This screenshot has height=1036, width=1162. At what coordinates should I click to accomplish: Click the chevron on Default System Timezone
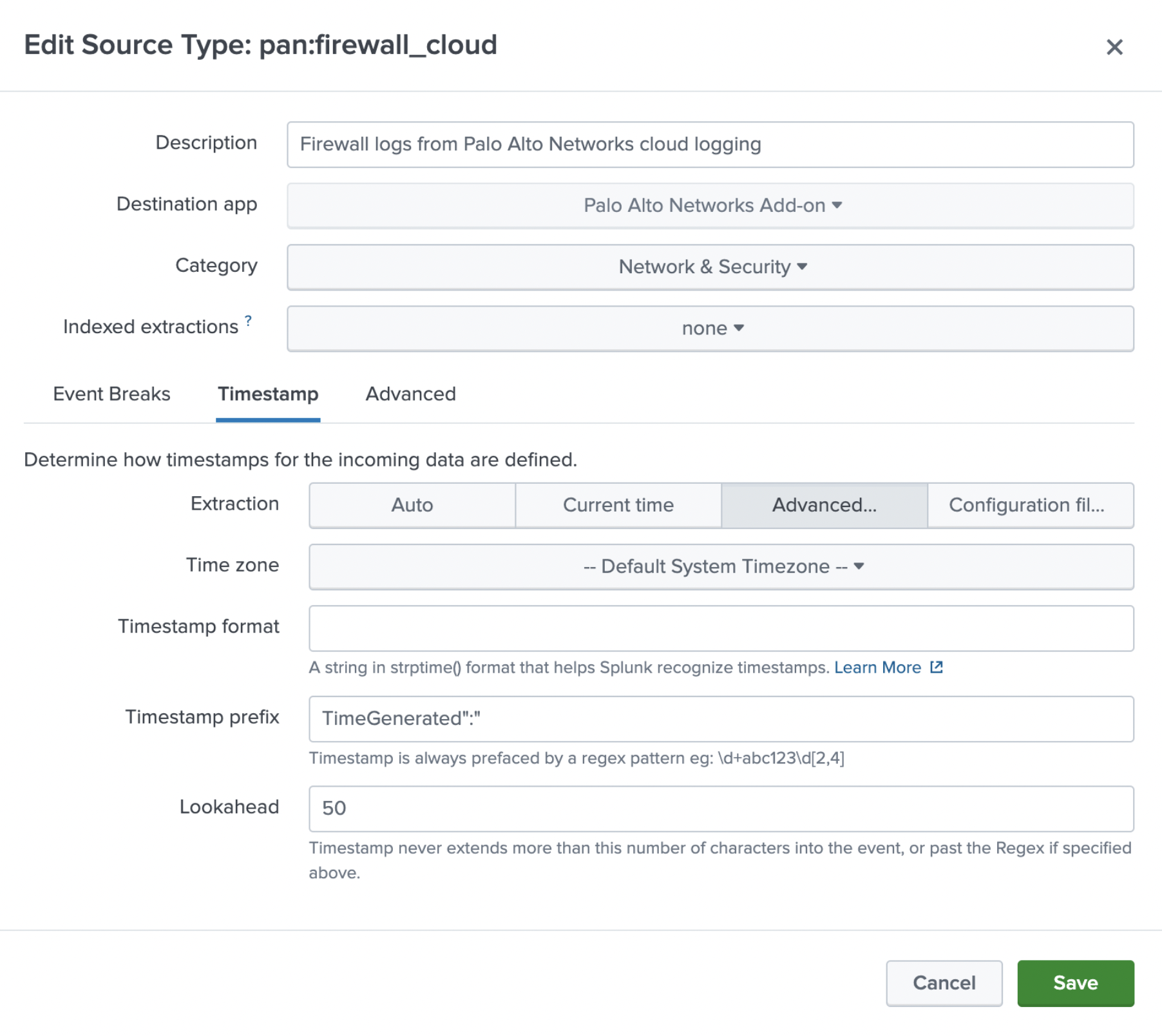pos(859,566)
